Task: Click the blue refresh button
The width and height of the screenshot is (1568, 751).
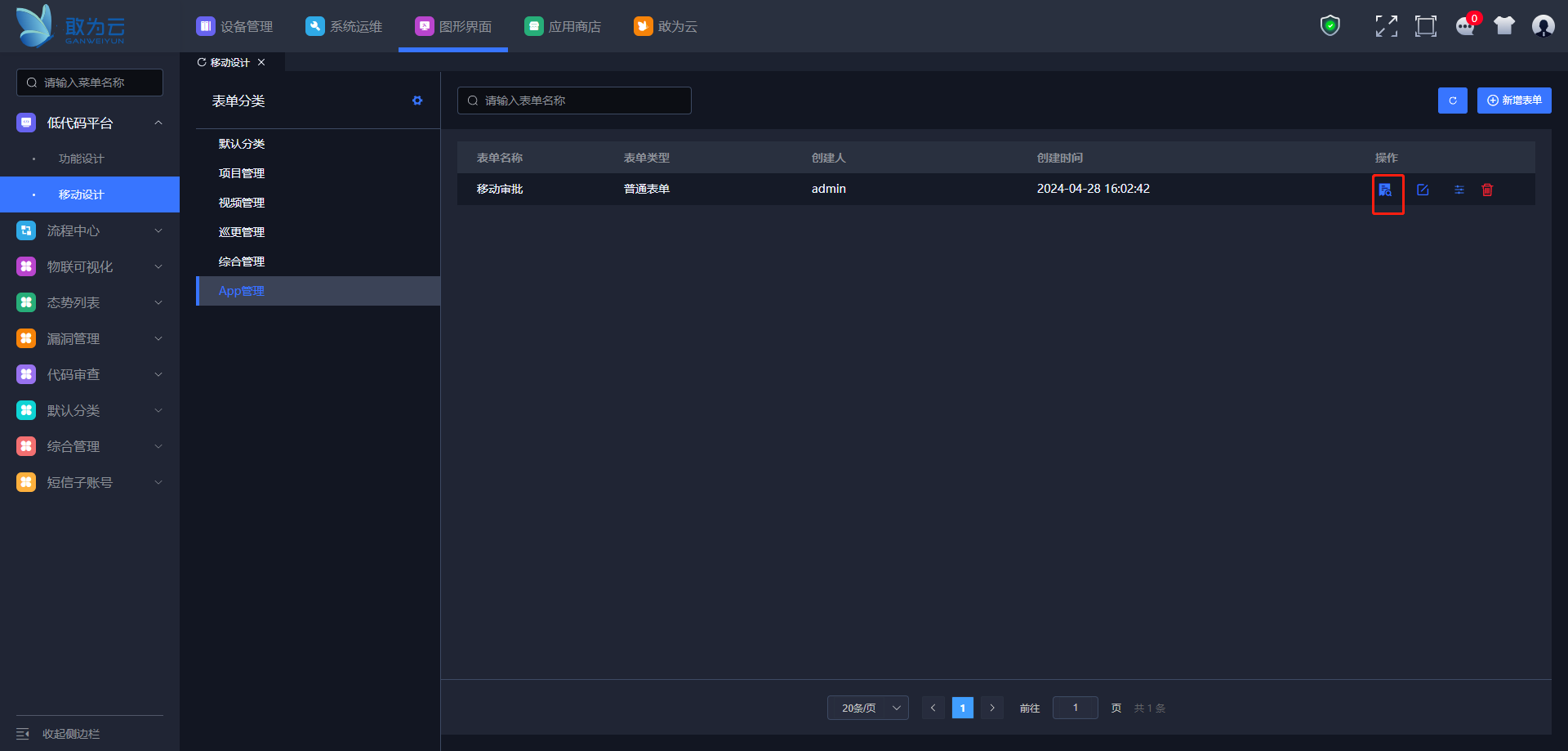Action: [1452, 101]
